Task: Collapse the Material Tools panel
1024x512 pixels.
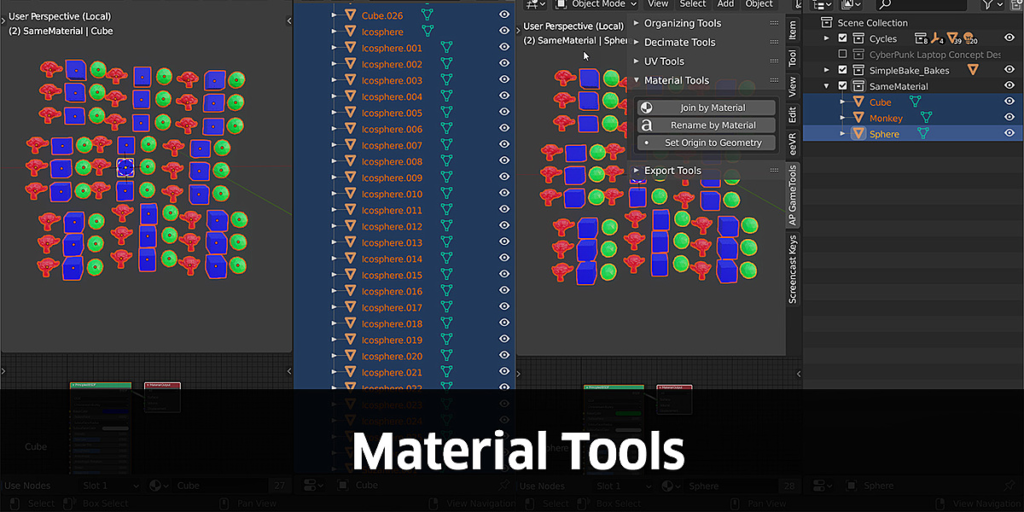Action: 676,80
